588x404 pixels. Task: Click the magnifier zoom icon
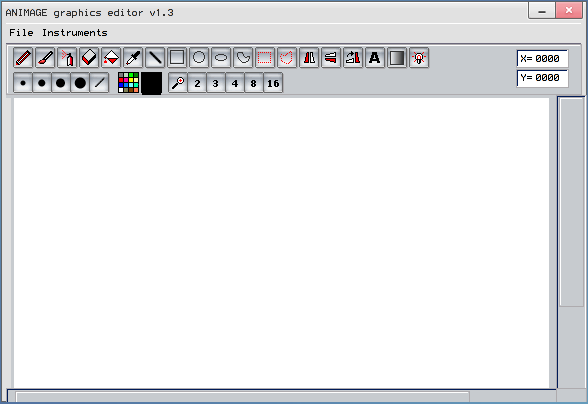pos(178,83)
